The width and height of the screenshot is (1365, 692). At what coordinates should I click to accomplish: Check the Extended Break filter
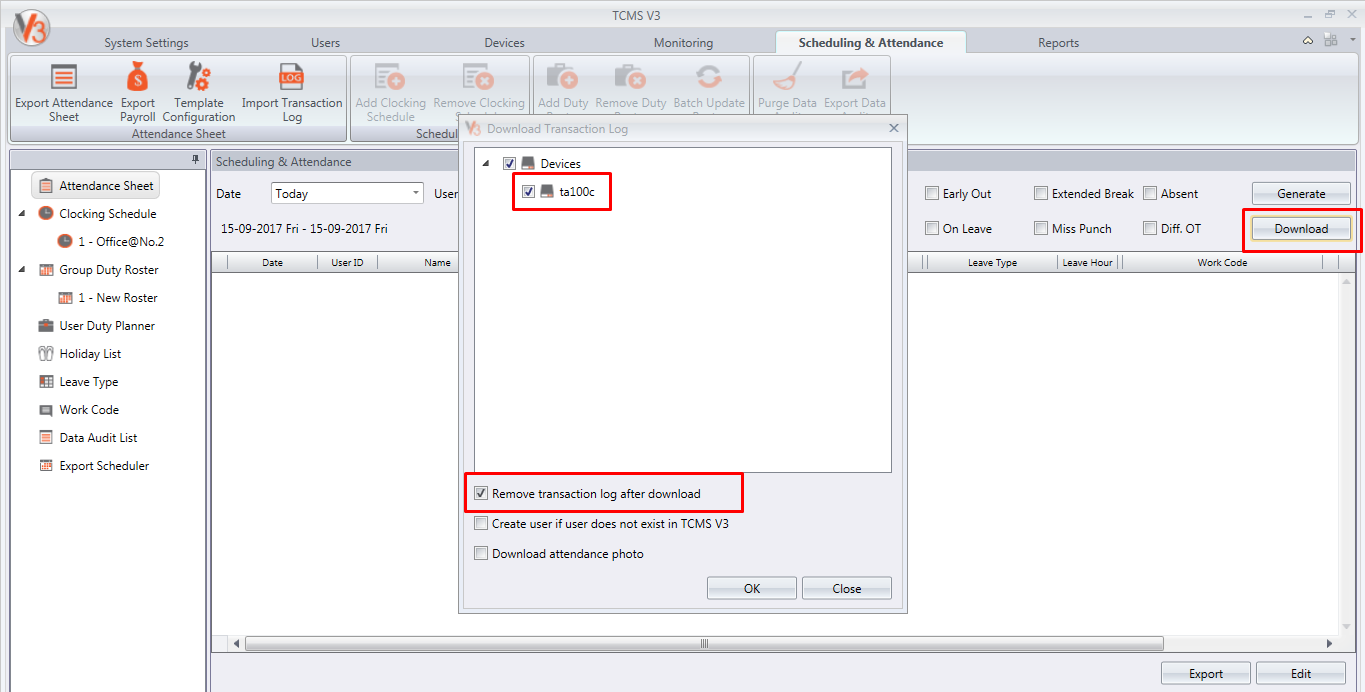(1041, 193)
